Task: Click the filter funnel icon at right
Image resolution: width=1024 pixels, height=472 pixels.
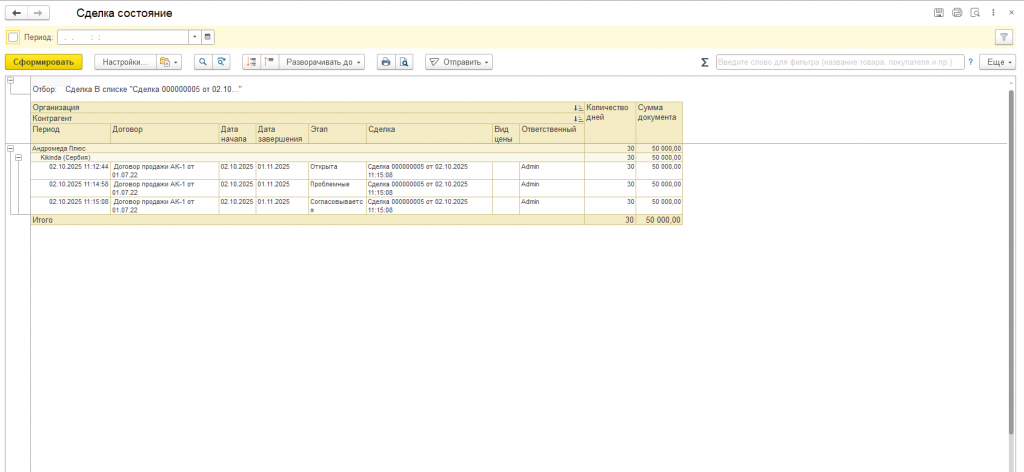Action: click(x=1003, y=37)
